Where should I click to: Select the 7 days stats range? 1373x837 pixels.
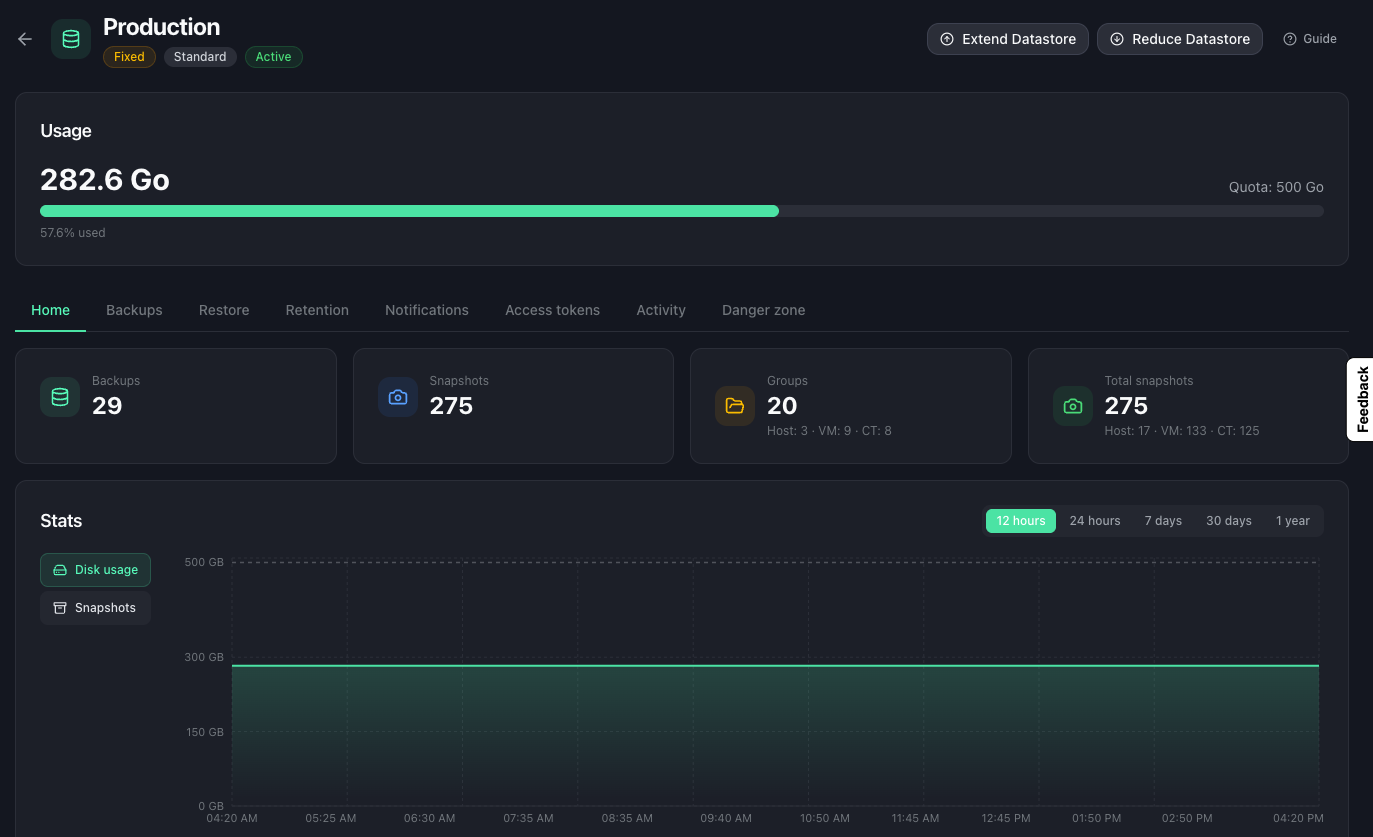point(1163,521)
